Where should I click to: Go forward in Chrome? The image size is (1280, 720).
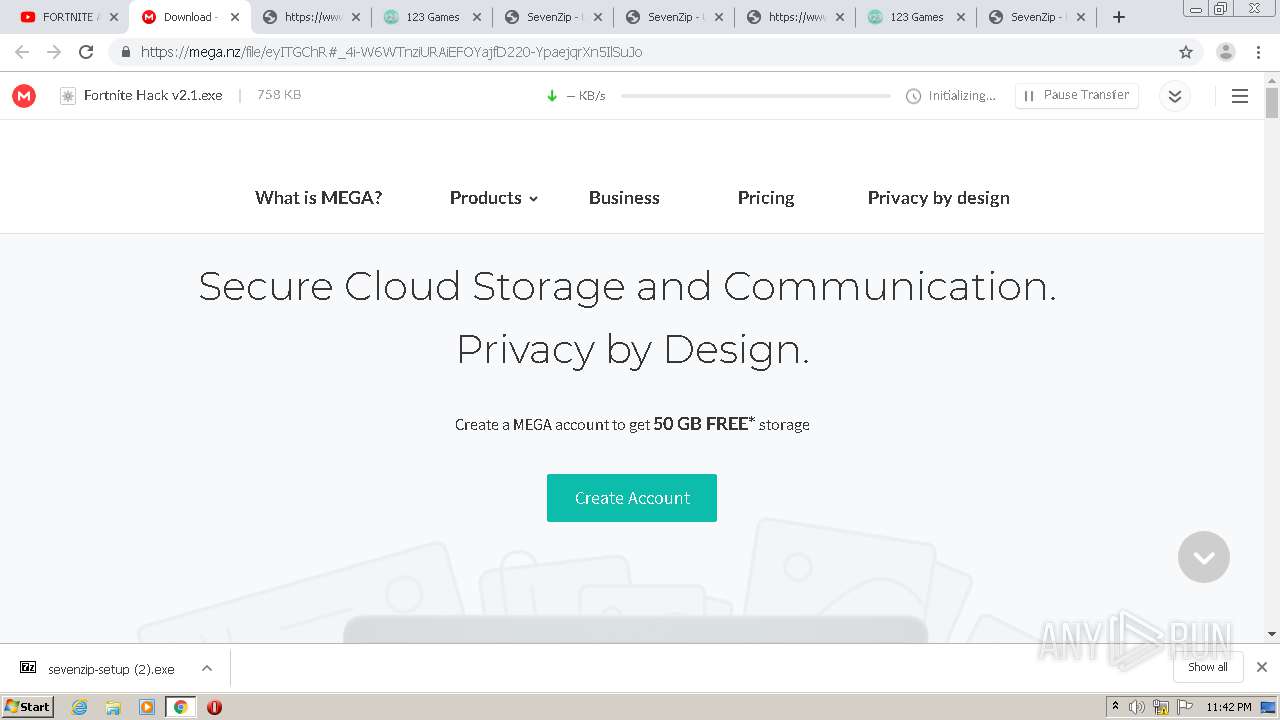point(54,52)
